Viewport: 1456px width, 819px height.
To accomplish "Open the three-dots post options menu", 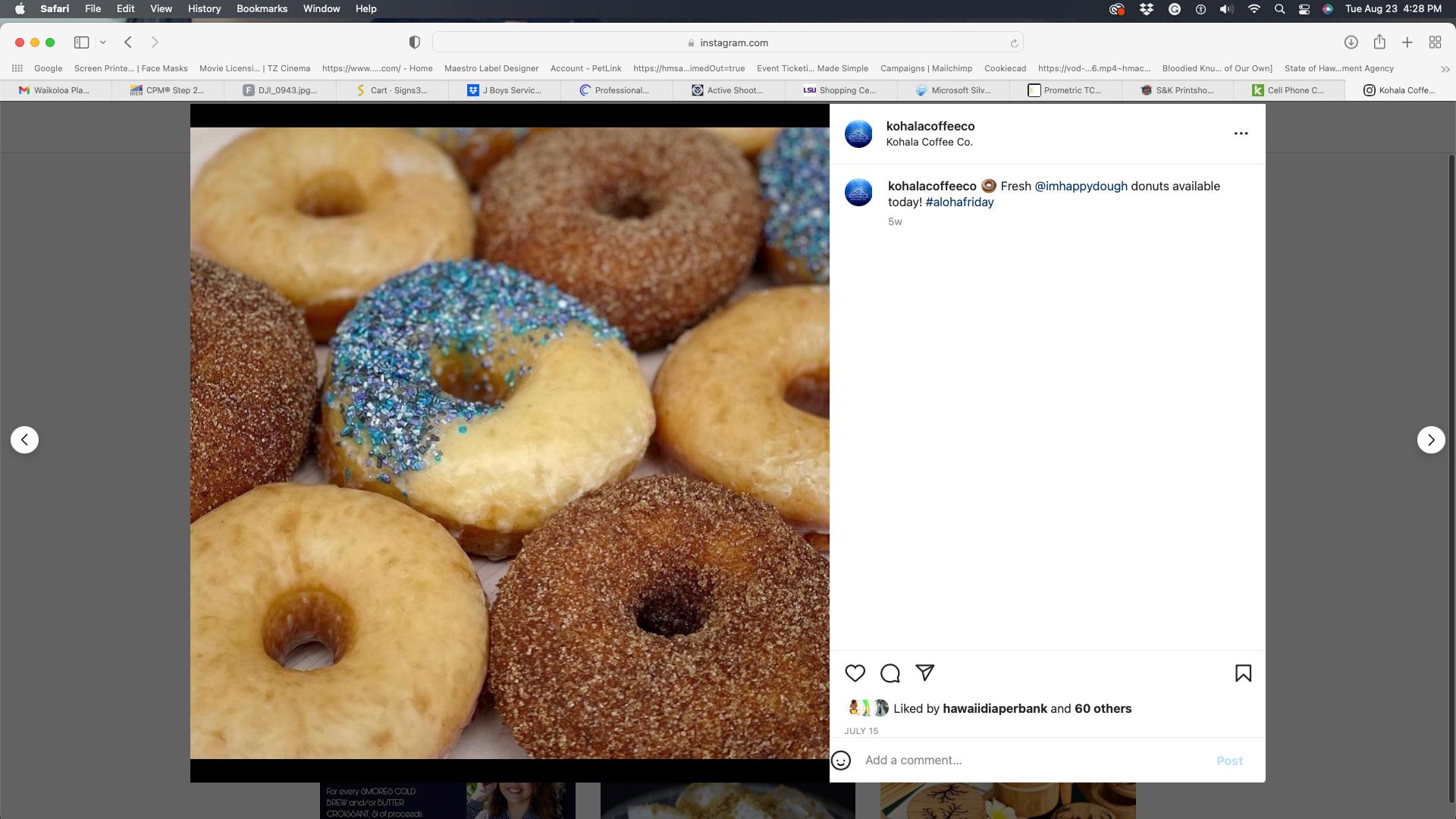I will [x=1241, y=133].
